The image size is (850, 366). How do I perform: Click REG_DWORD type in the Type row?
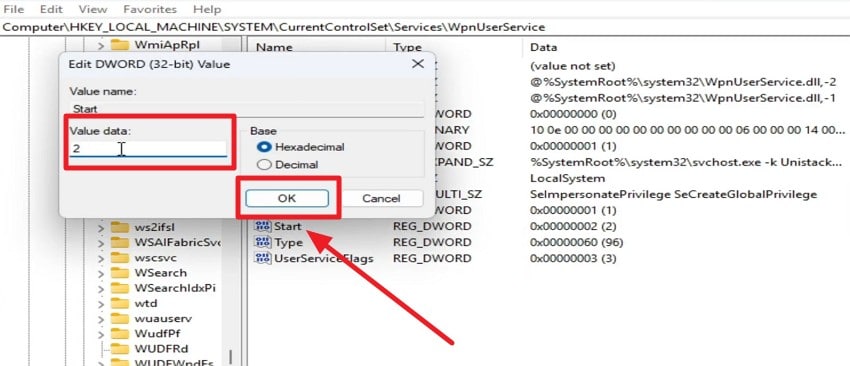432,242
